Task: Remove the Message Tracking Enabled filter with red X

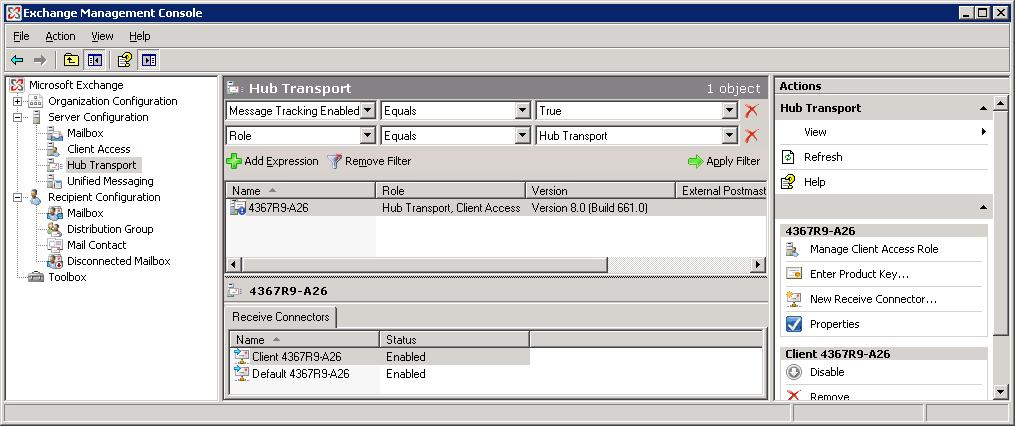Action: pyautogui.click(x=752, y=111)
